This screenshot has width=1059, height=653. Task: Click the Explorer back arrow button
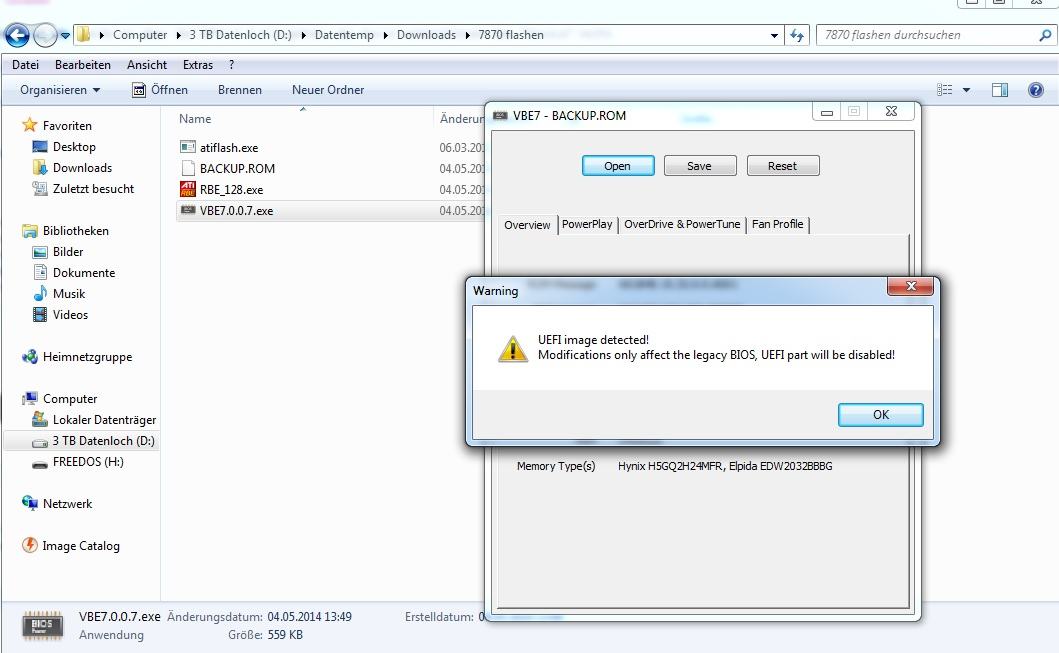coord(18,35)
